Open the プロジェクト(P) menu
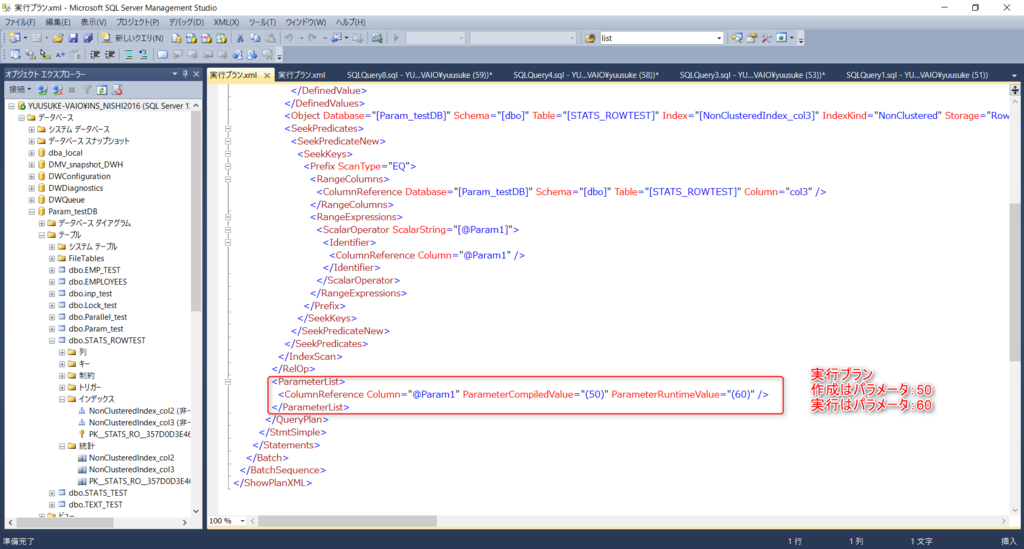The image size is (1024, 549). [138, 22]
